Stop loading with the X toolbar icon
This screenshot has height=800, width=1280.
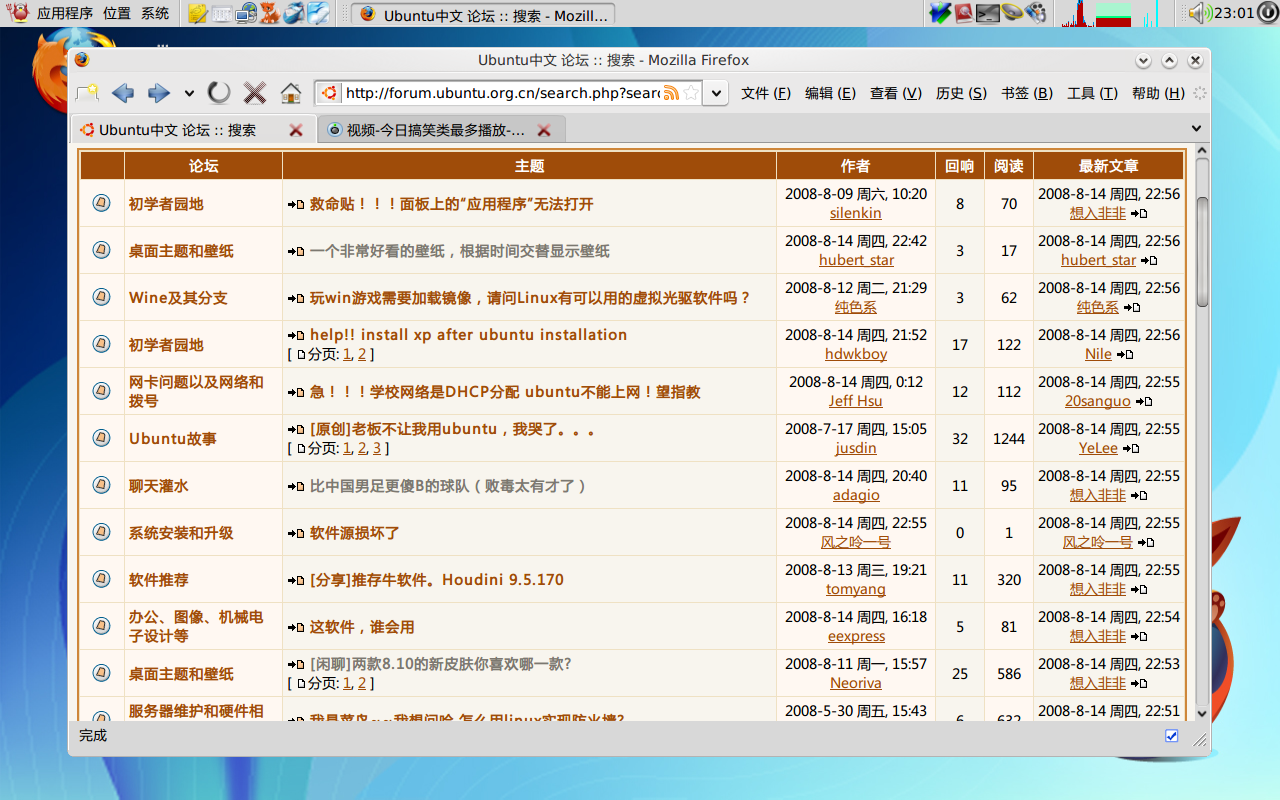pyautogui.click(x=255, y=93)
